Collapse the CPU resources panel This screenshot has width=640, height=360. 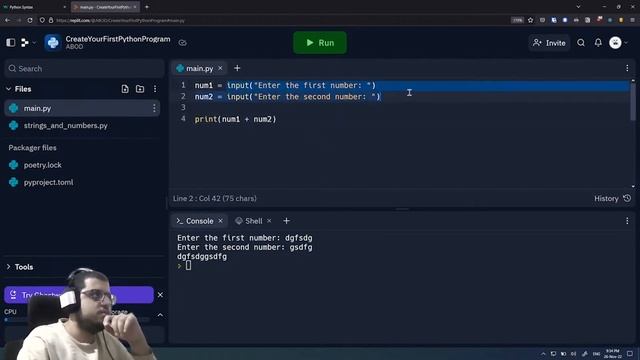pos(160,315)
